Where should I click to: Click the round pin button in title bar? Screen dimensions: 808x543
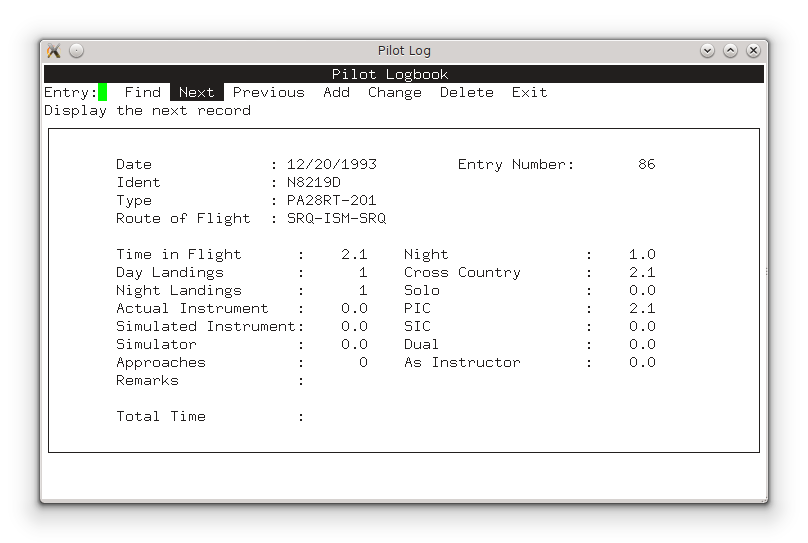[77, 51]
